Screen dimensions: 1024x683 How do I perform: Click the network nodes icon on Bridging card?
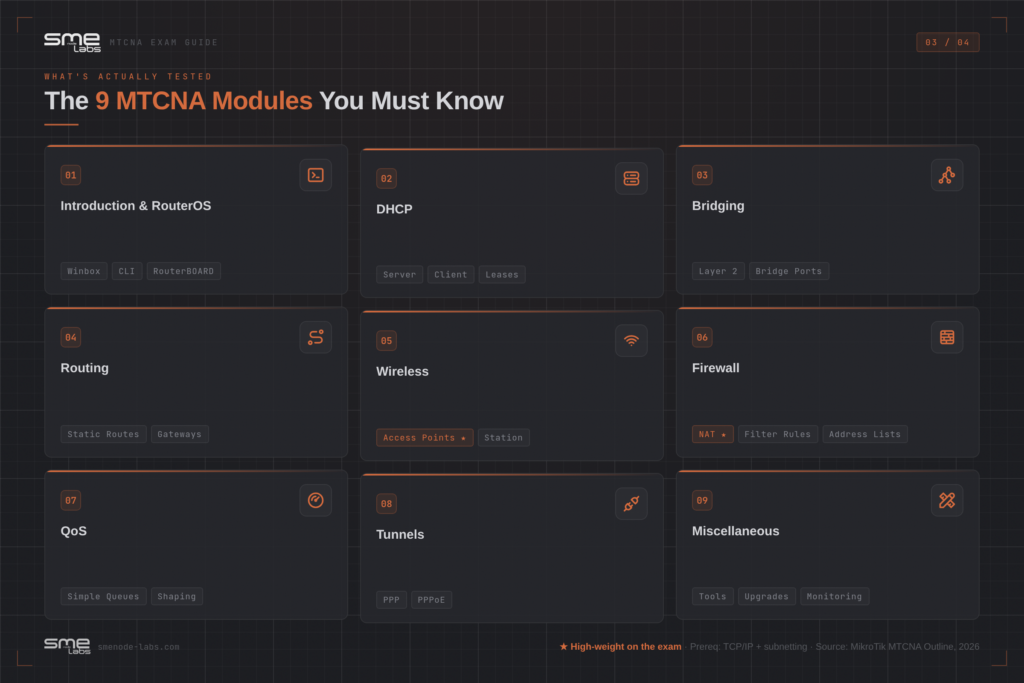click(947, 175)
